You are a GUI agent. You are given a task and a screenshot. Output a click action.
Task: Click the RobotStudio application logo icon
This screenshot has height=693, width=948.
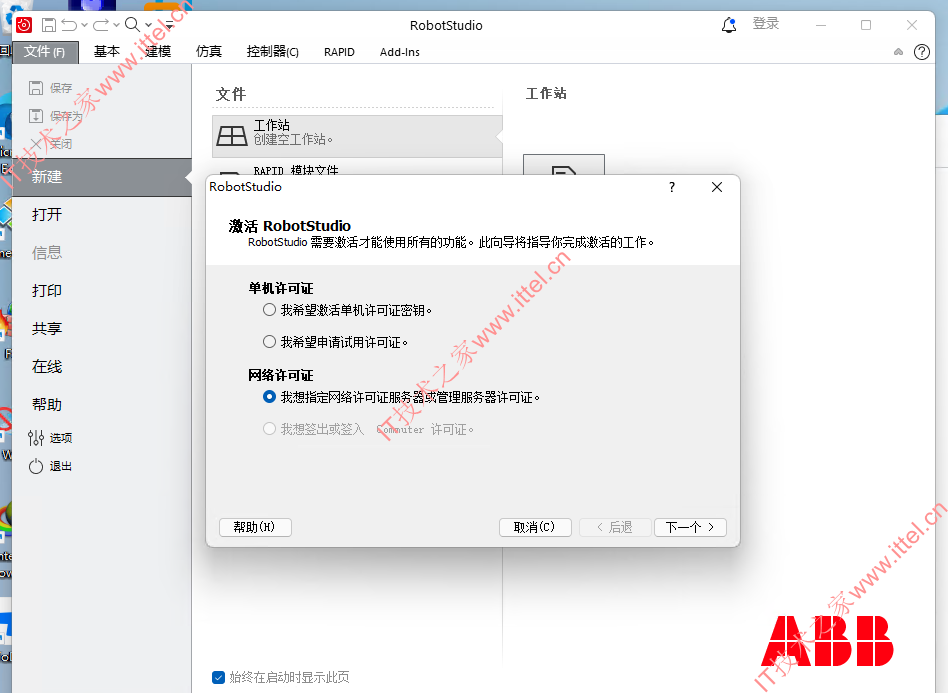(24, 25)
